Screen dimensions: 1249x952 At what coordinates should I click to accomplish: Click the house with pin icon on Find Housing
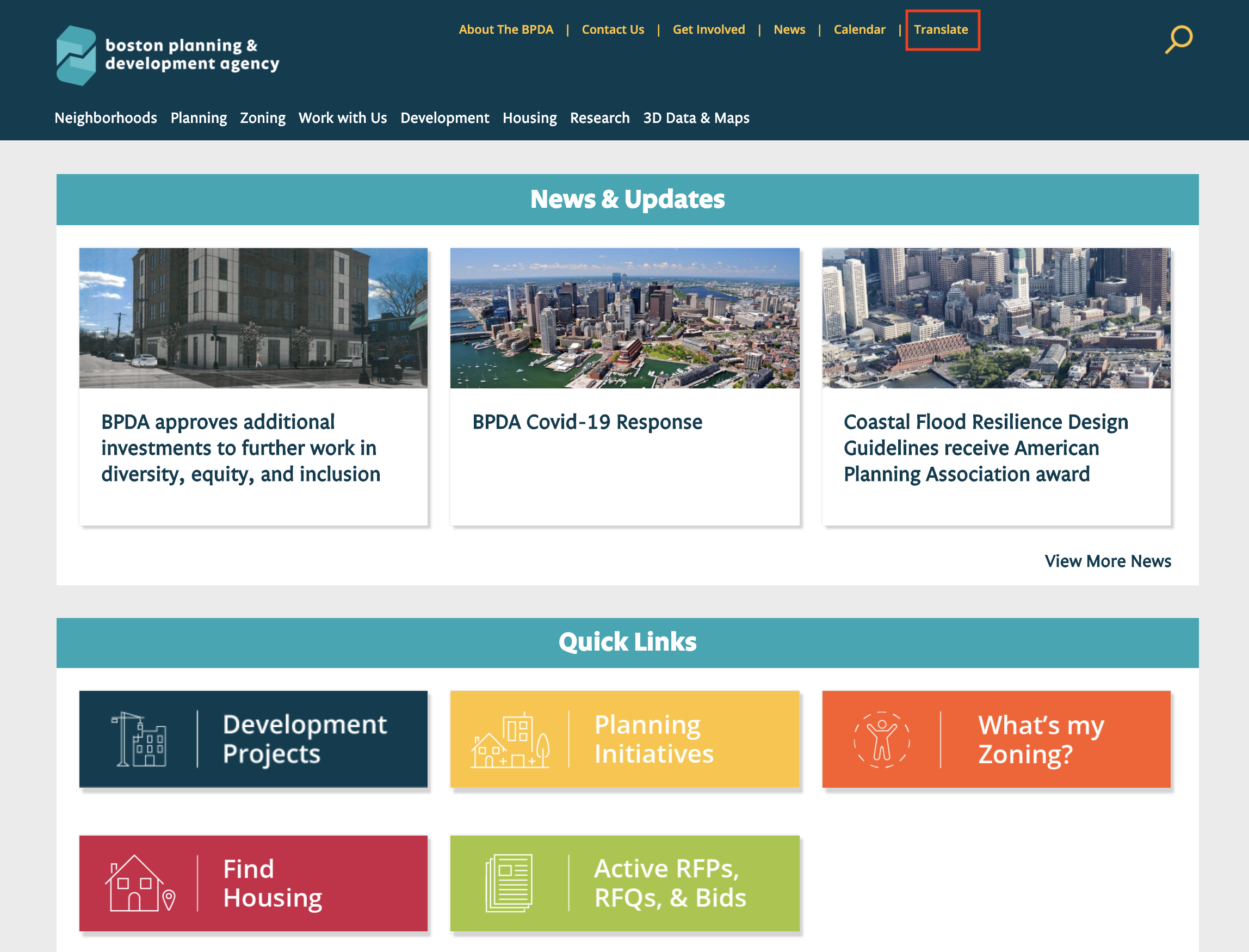coord(139,883)
